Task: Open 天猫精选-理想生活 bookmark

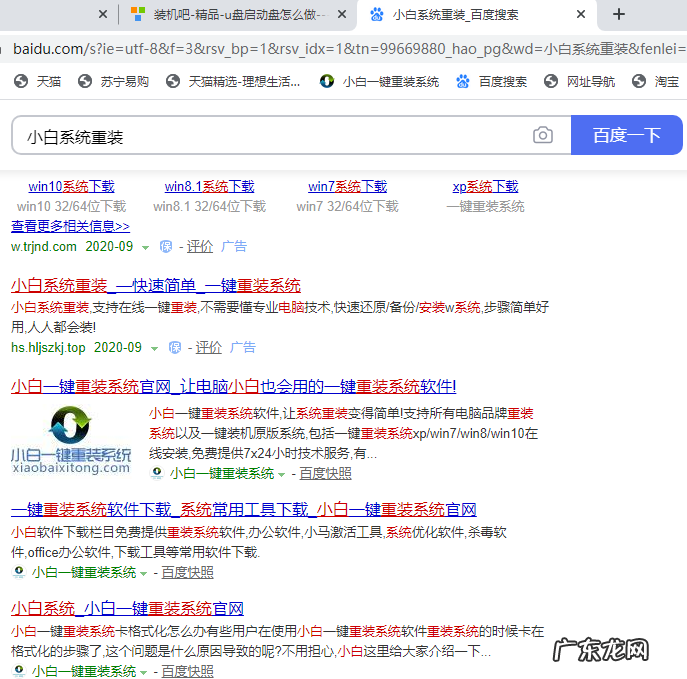Action: [233, 81]
